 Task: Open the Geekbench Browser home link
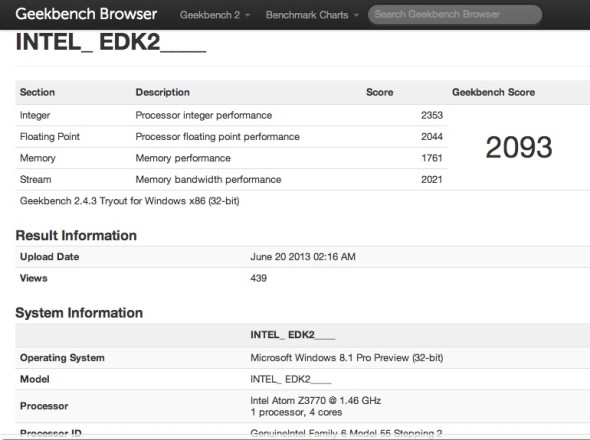[x=86, y=14]
